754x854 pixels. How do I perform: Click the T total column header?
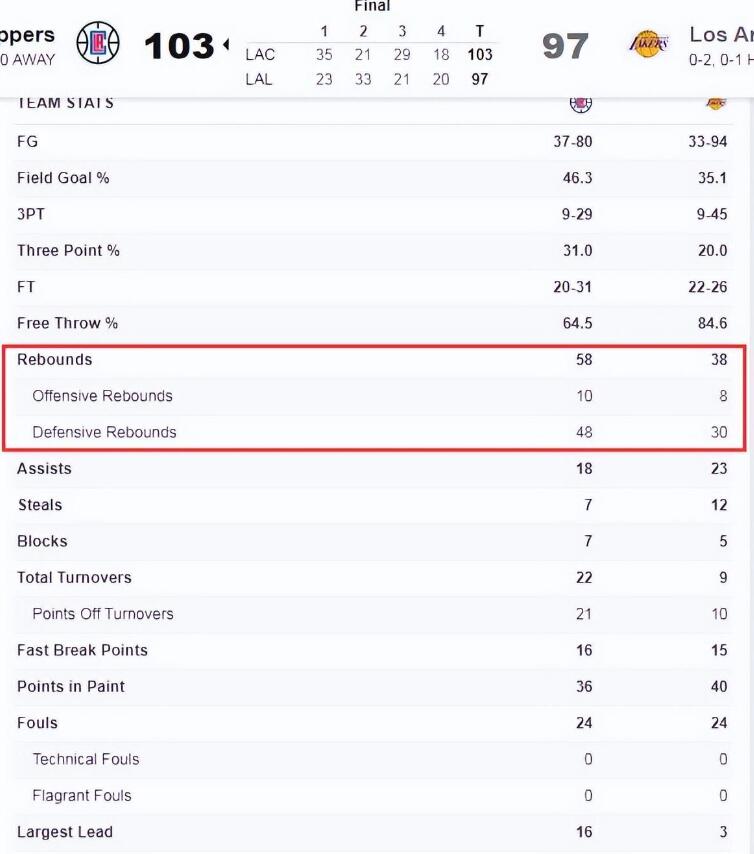tap(480, 31)
